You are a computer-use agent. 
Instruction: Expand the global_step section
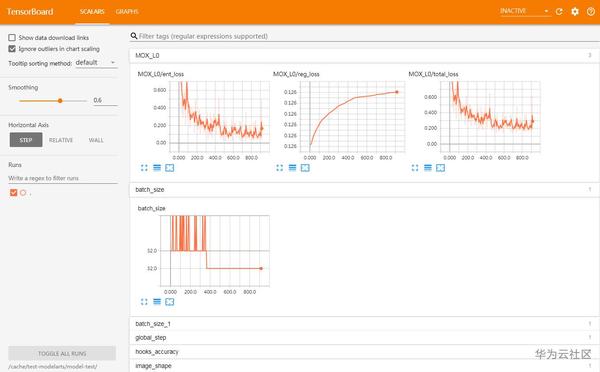[x=364, y=338]
